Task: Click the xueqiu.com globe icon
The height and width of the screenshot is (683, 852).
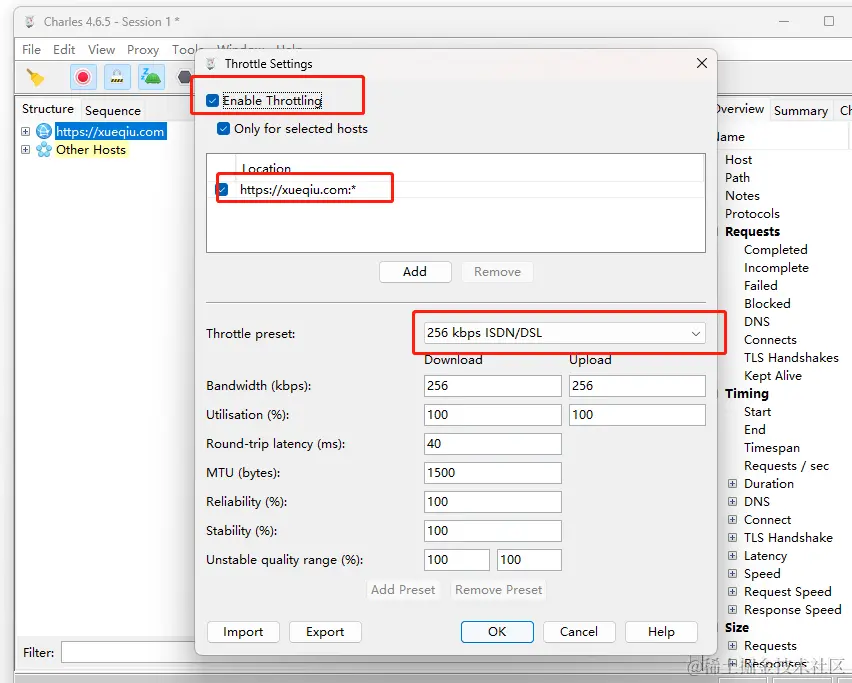Action: [44, 131]
